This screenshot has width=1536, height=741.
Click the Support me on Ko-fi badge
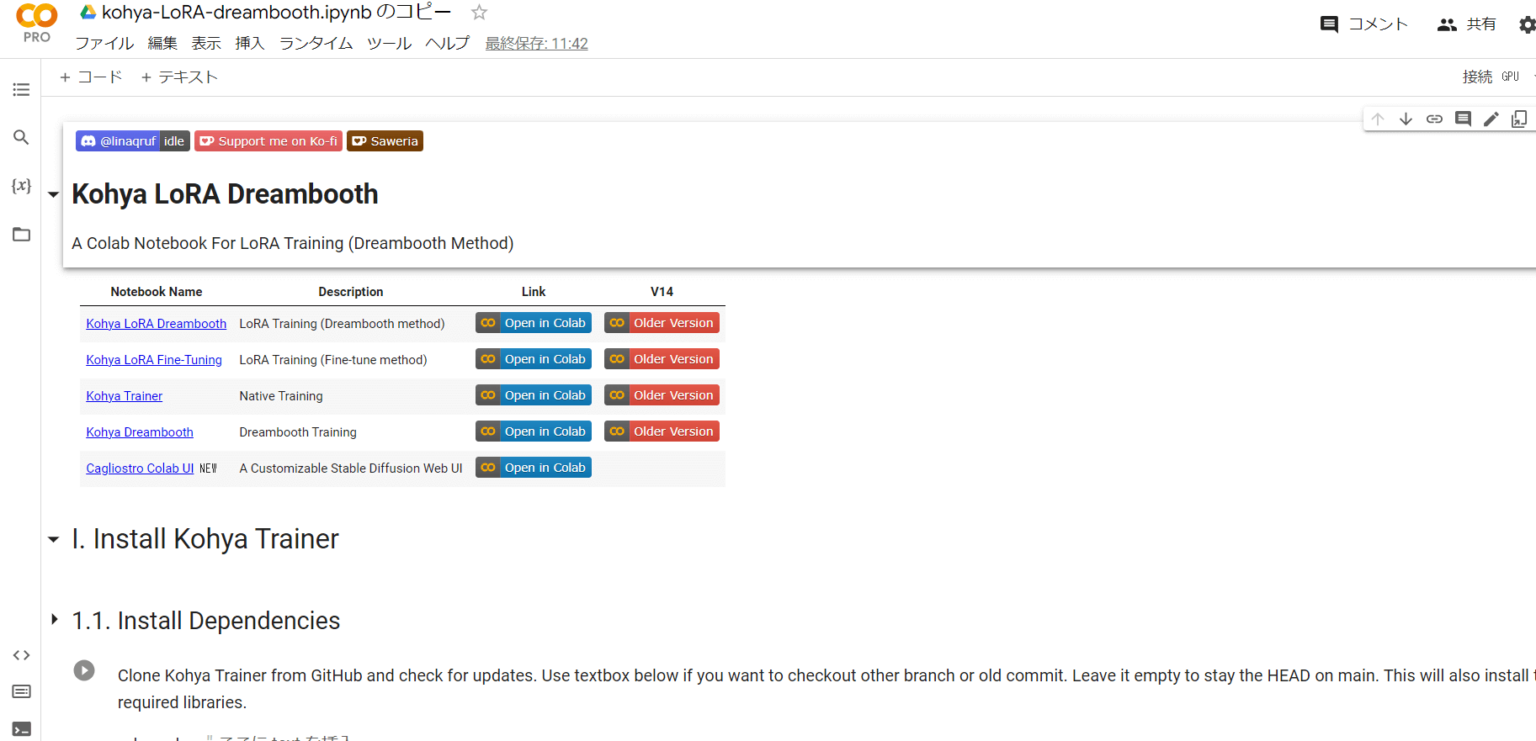point(268,141)
